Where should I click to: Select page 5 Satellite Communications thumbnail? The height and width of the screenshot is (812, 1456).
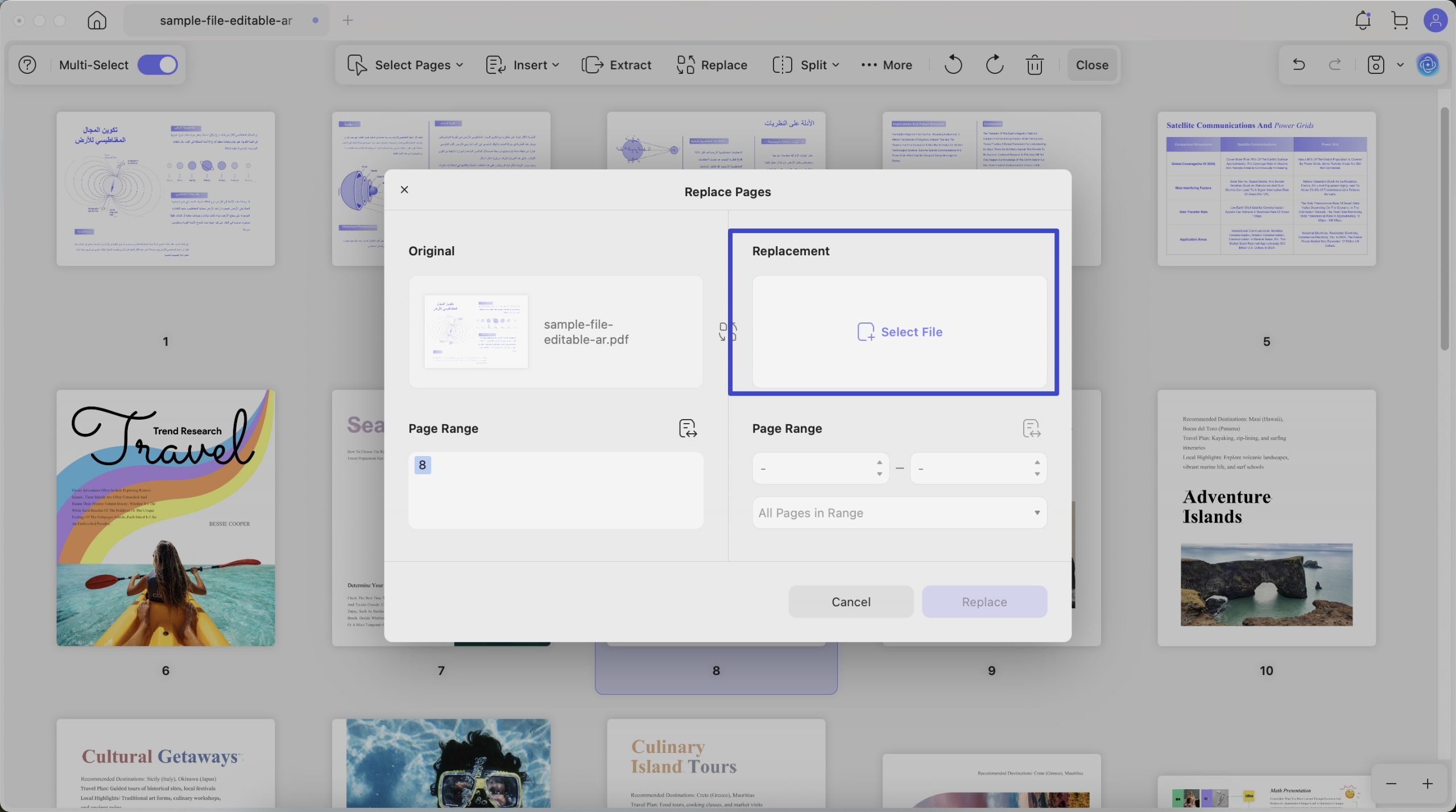click(1267, 189)
